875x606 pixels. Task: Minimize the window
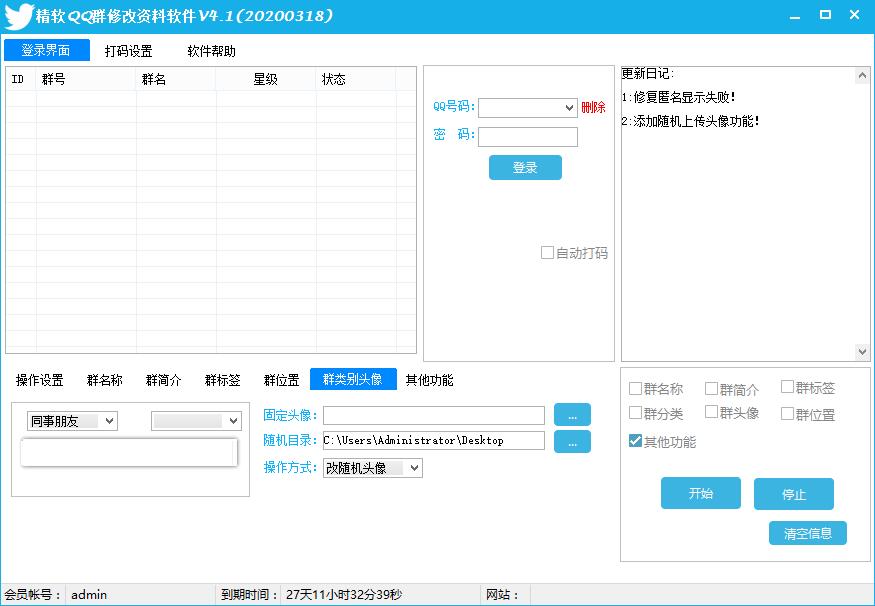coord(795,16)
